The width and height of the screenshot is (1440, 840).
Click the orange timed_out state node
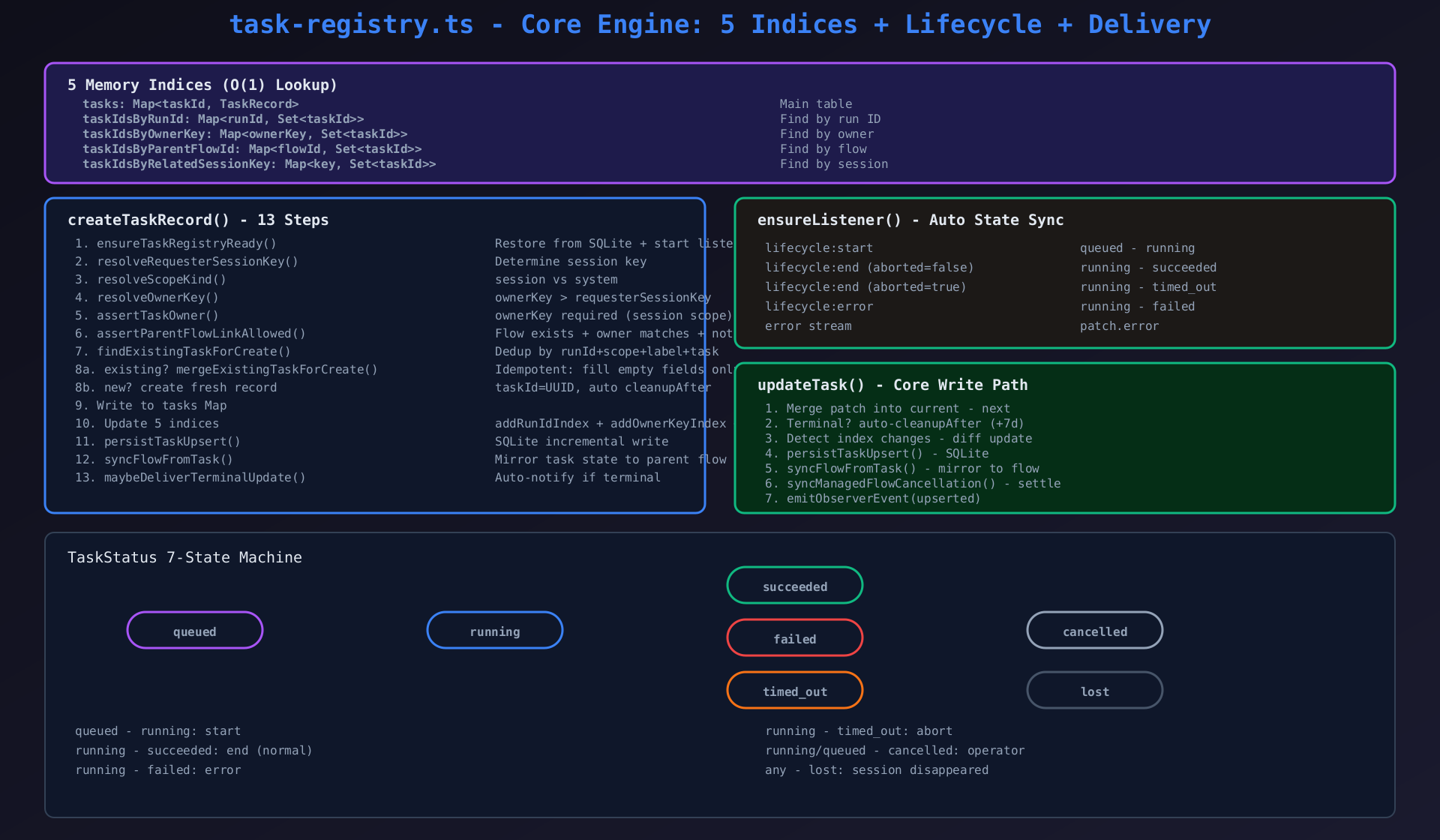coord(795,691)
